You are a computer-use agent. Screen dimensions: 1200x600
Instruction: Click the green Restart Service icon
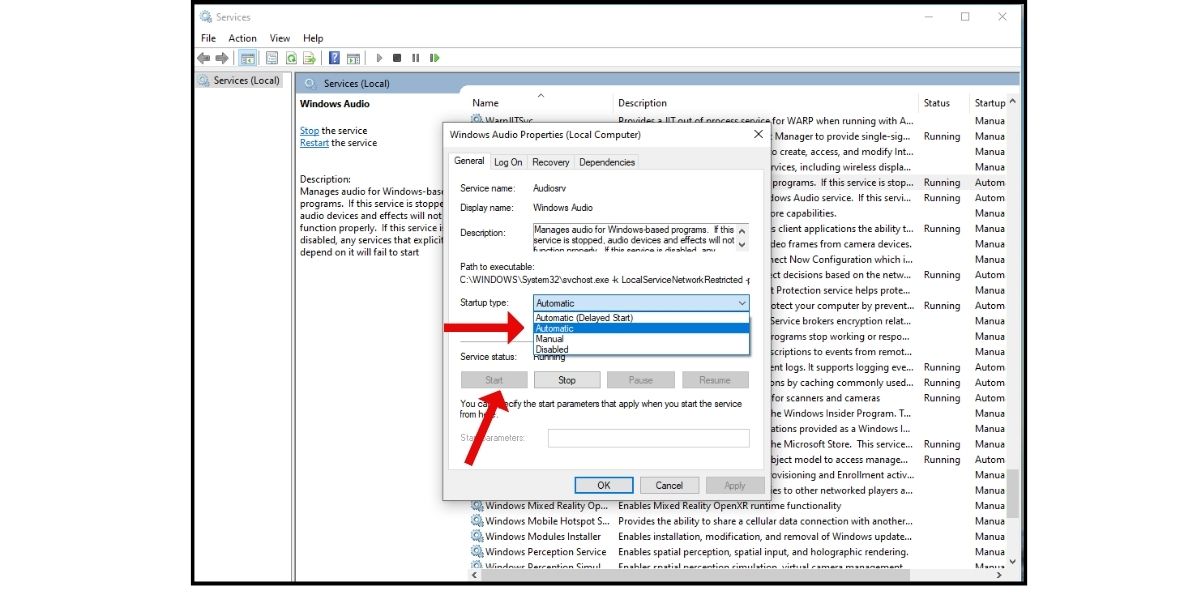click(434, 58)
